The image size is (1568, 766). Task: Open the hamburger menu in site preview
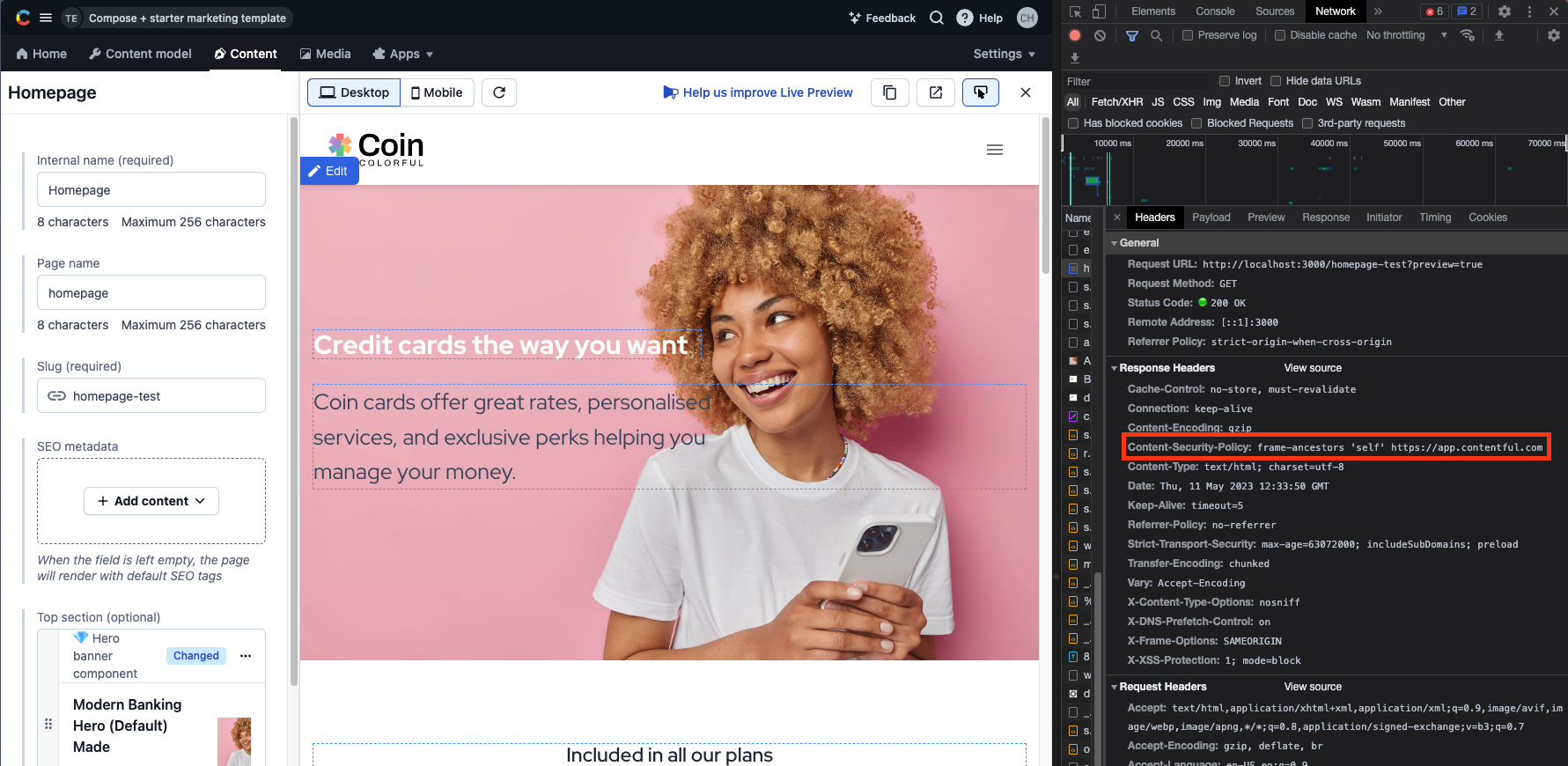click(995, 150)
